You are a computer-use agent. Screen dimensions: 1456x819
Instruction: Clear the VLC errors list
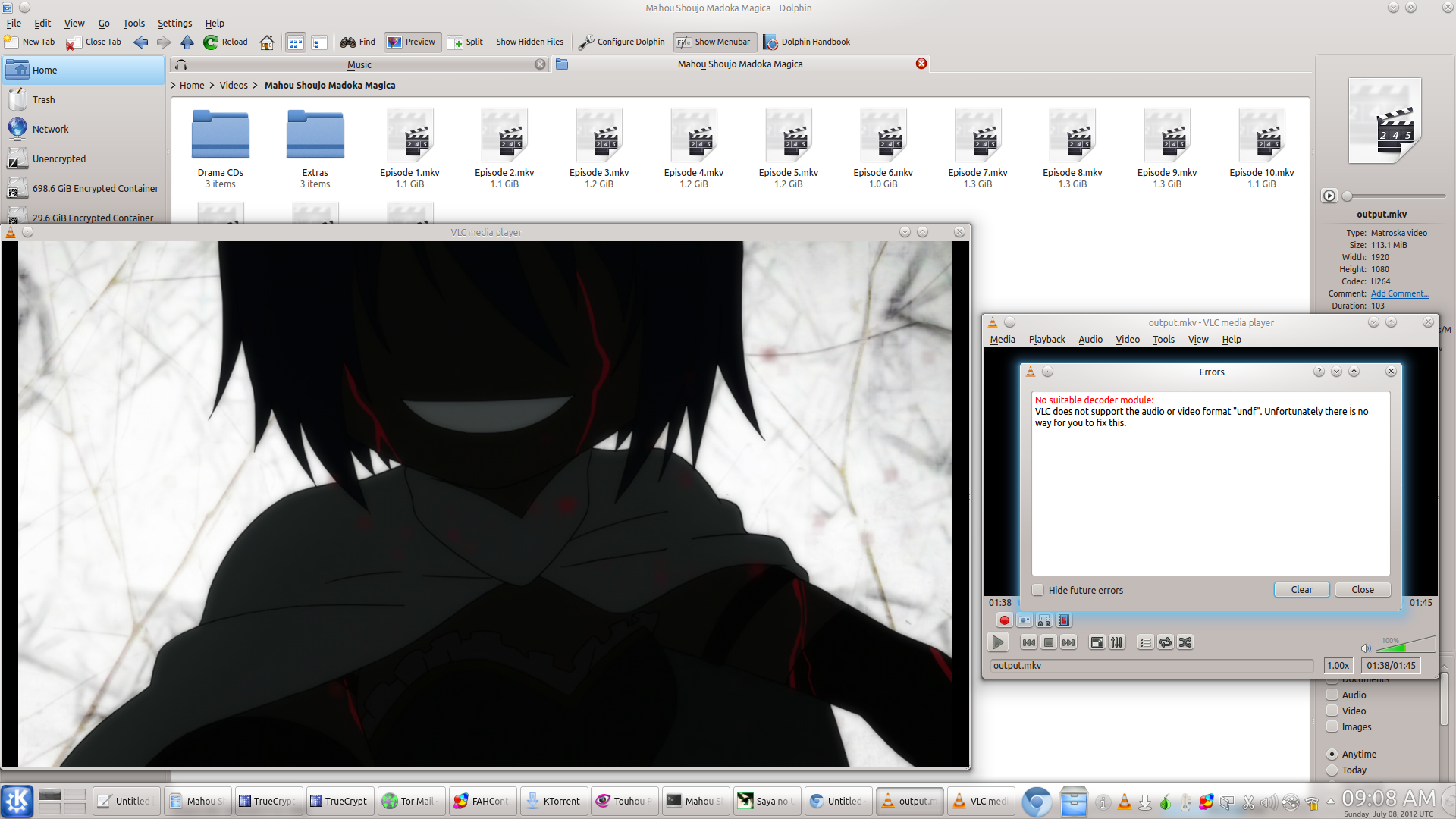tap(1301, 590)
